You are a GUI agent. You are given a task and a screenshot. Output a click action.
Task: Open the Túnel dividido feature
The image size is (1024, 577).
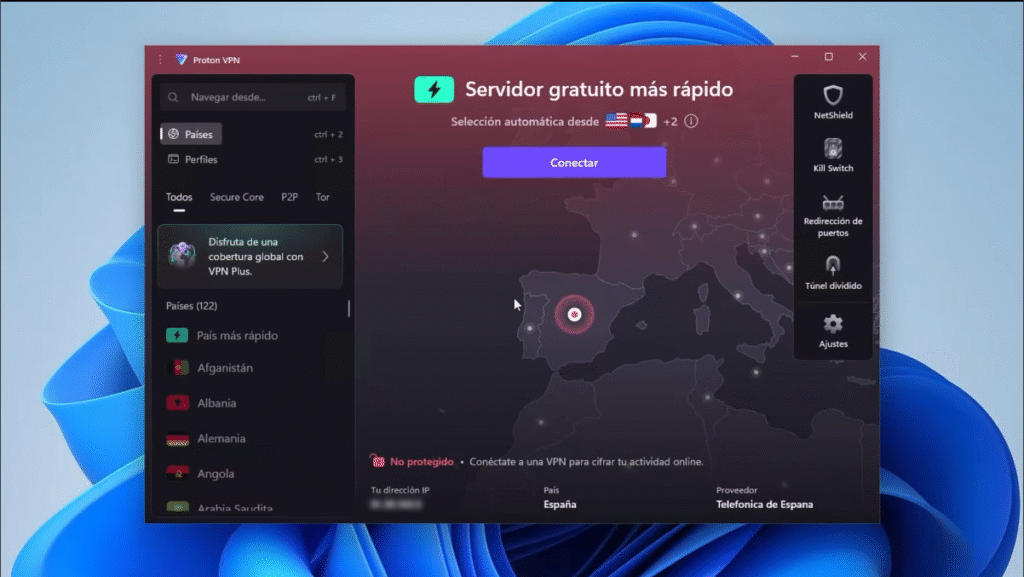833,273
